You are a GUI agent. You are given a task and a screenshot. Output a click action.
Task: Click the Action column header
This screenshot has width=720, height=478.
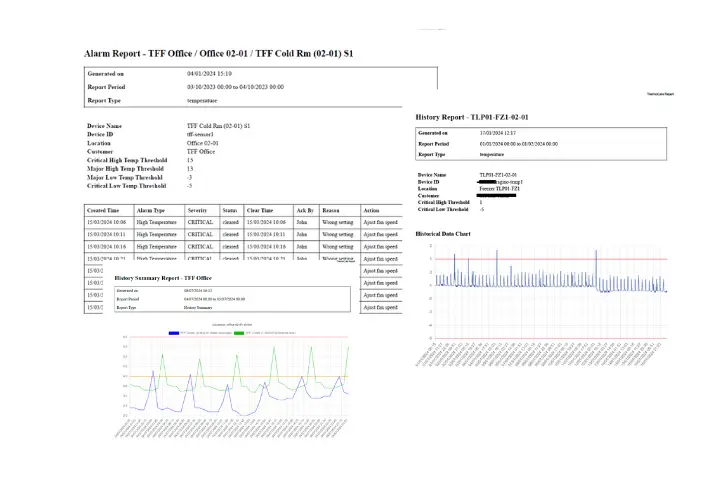tap(371, 211)
